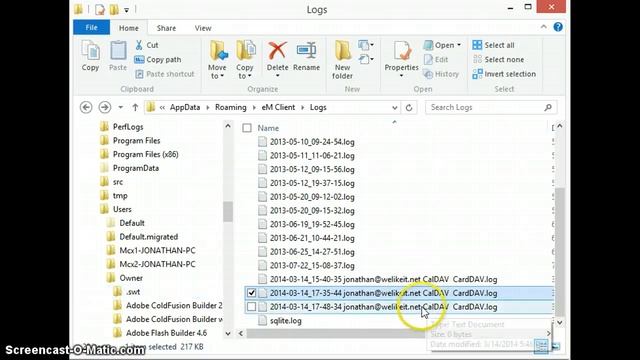The image size is (640, 360).
Task: Create a New folder
Action: 342,60
